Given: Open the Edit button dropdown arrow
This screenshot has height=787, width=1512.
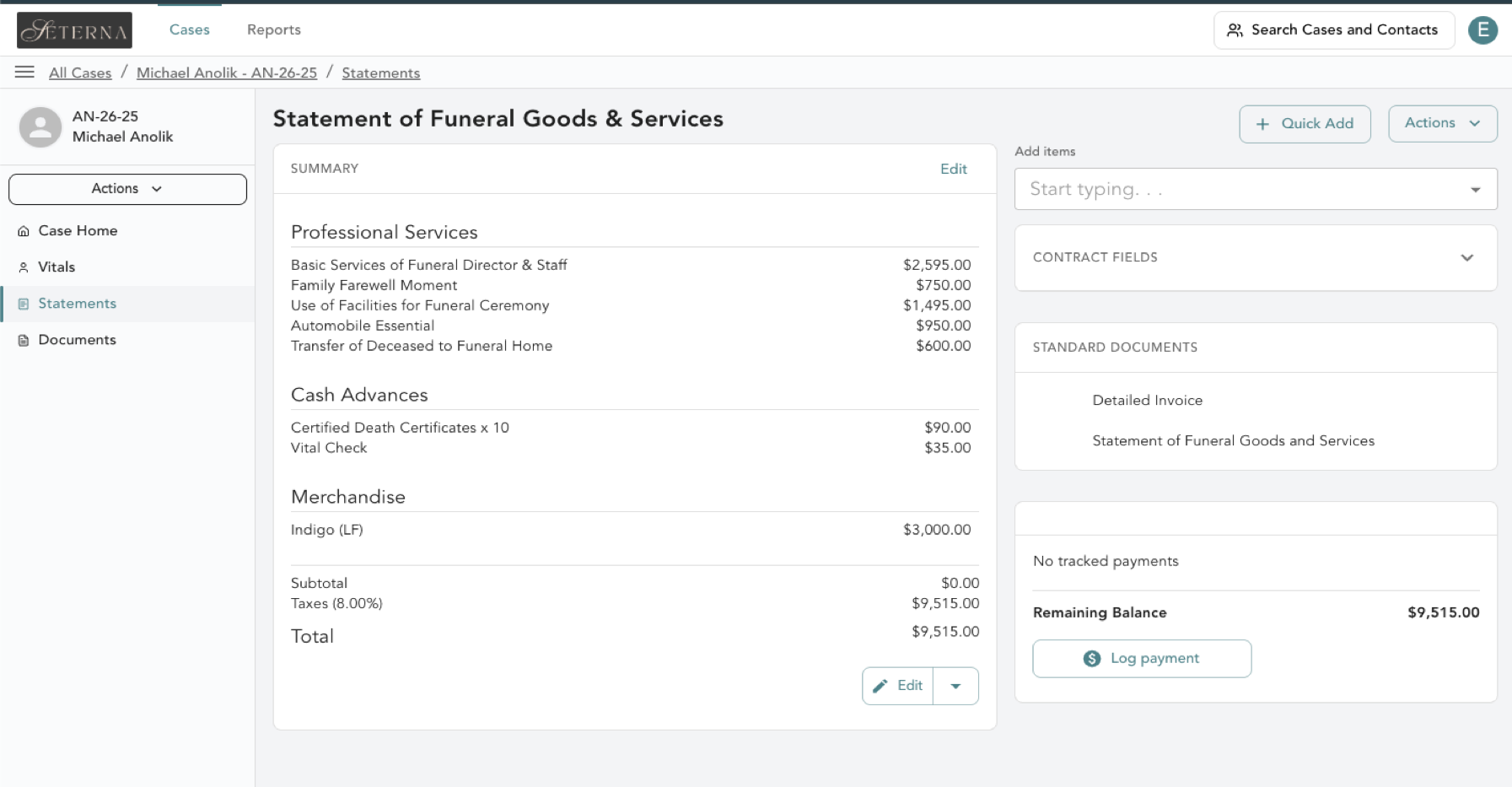Looking at the screenshot, I should click(955, 686).
